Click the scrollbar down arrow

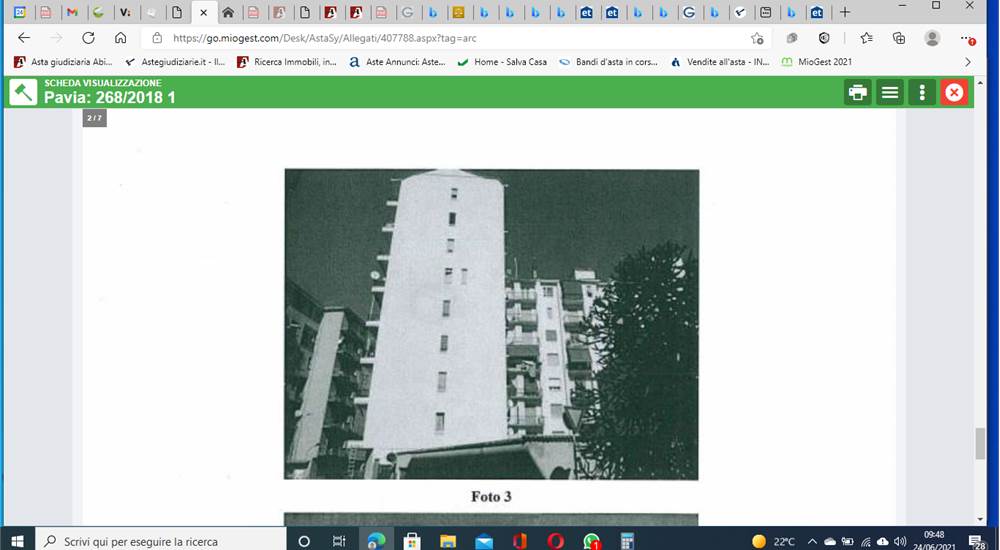point(980,519)
